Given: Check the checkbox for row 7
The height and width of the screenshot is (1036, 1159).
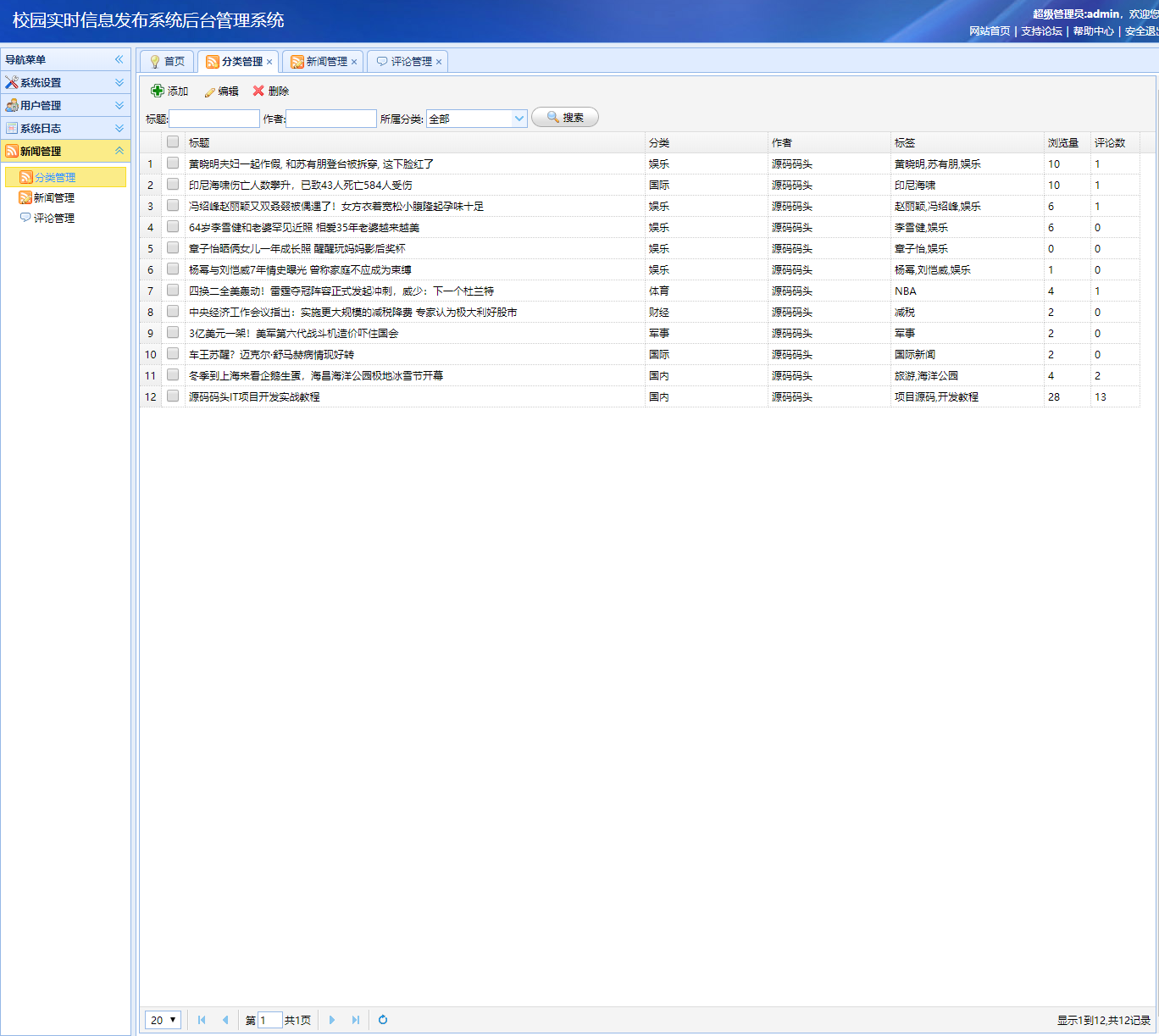Looking at the screenshot, I should pyautogui.click(x=173, y=290).
